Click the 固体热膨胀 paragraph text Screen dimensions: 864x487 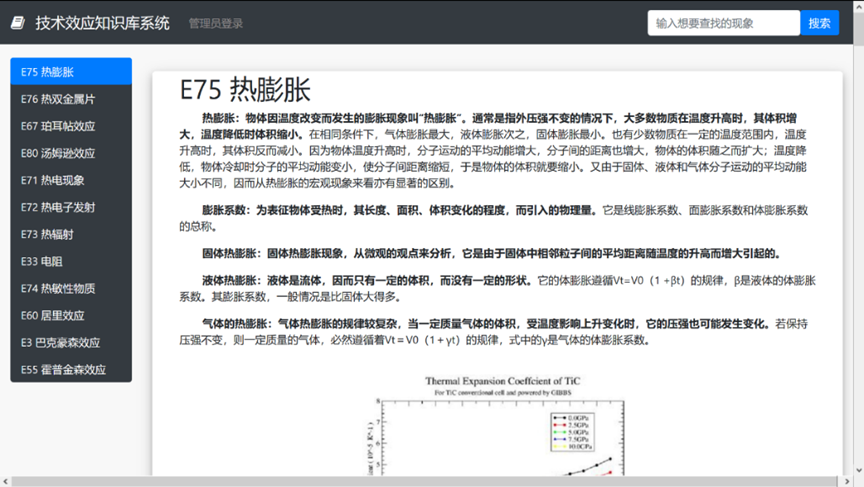pos(492,253)
